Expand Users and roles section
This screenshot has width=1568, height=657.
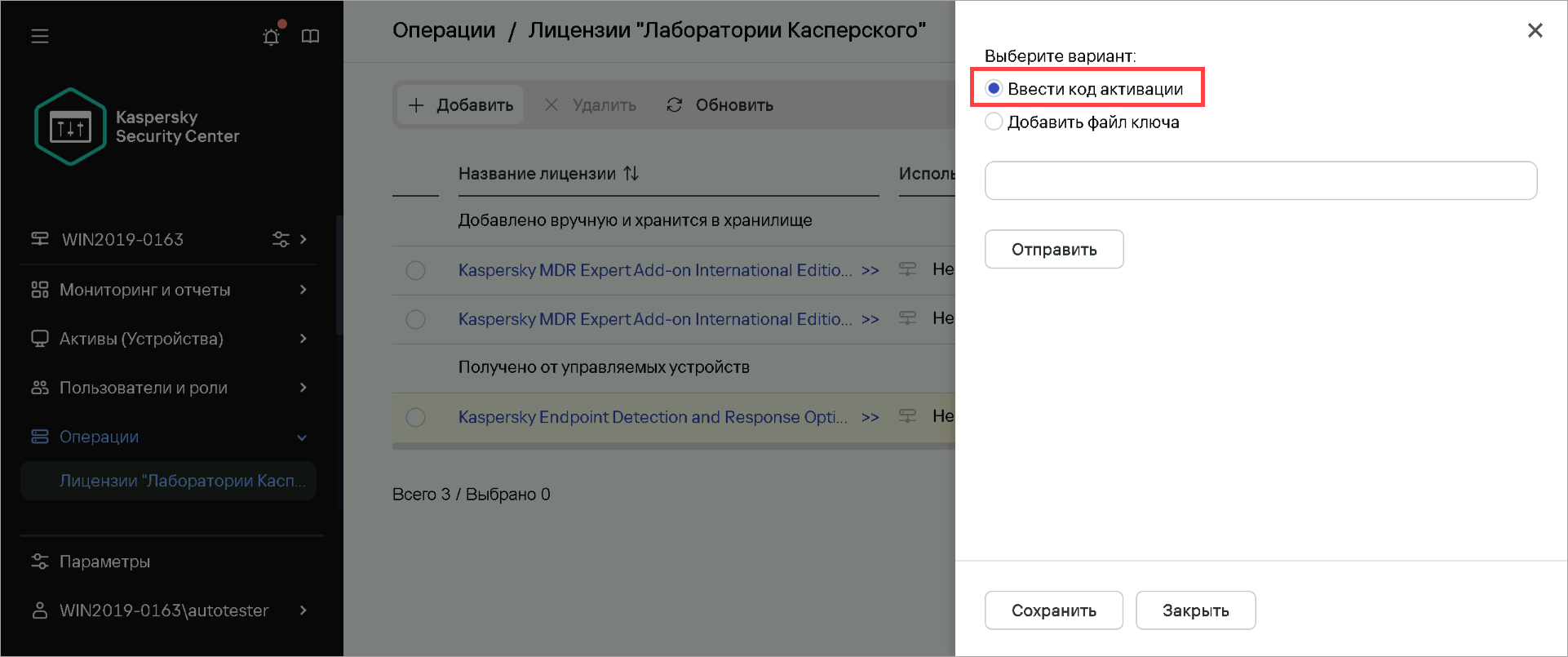click(x=303, y=388)
